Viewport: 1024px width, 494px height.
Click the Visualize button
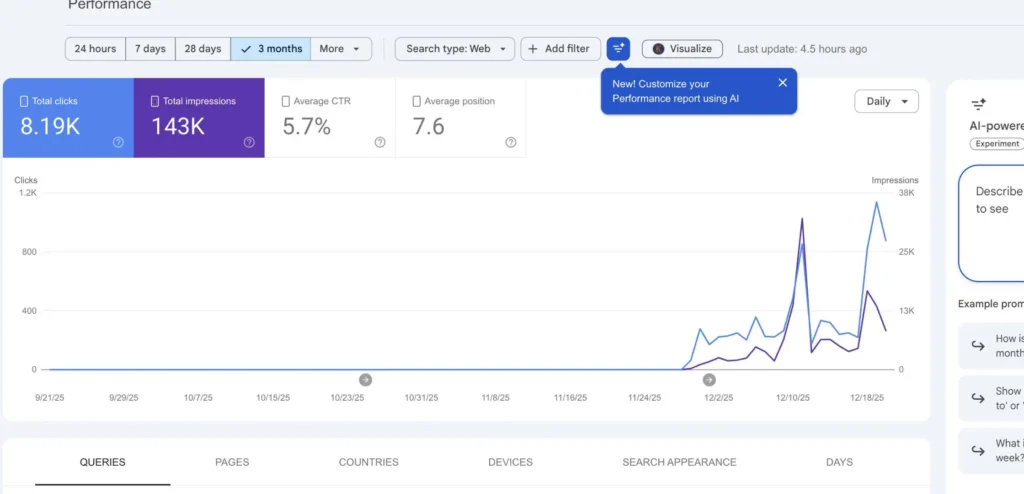(682, 48)
